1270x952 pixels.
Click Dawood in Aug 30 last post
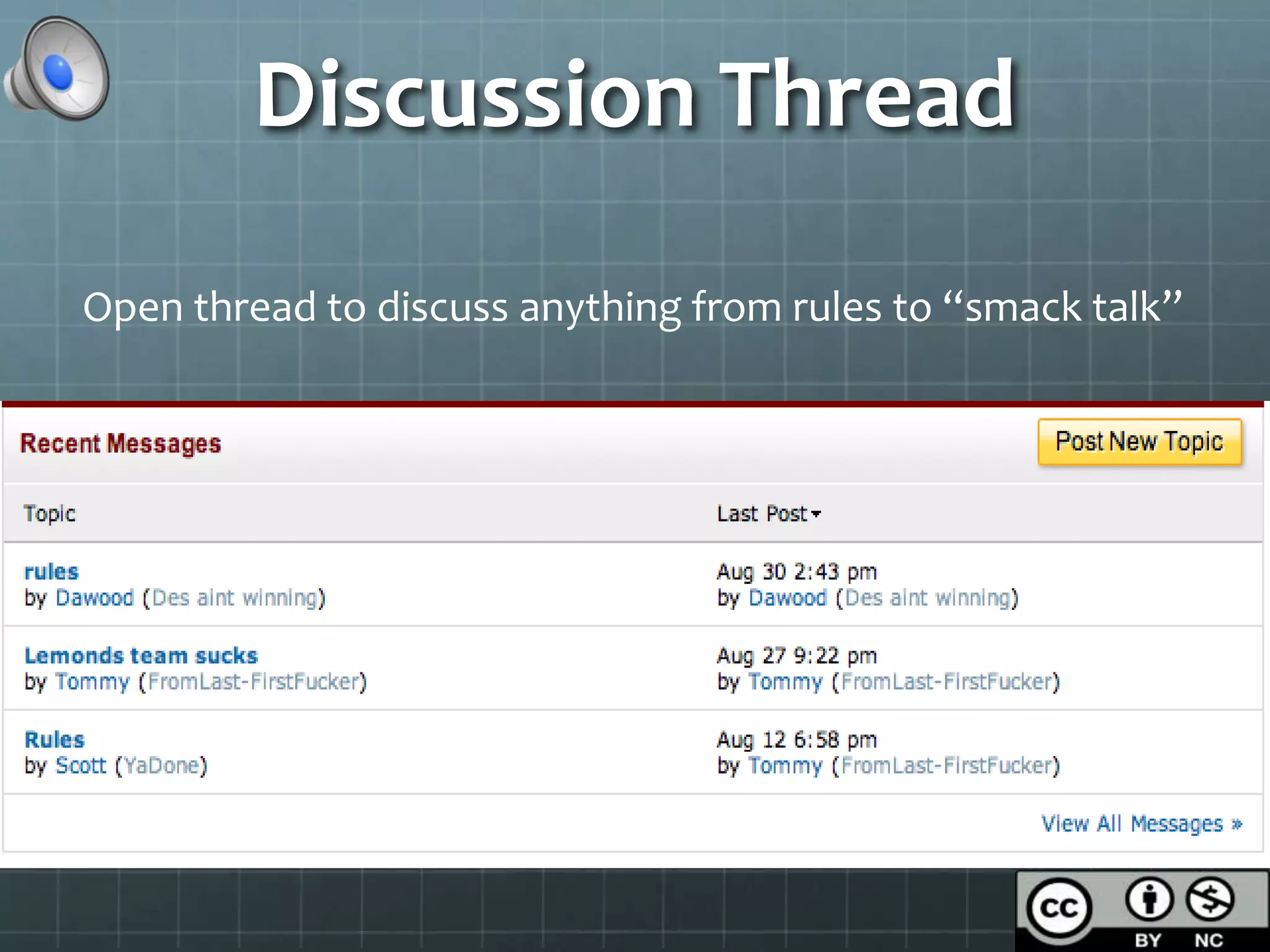click(x=788, y=598)
